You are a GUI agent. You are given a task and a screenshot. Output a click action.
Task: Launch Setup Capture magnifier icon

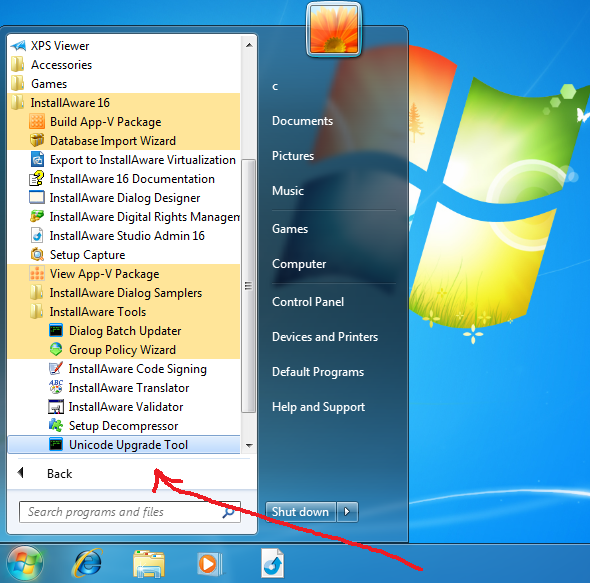point(37,255)
